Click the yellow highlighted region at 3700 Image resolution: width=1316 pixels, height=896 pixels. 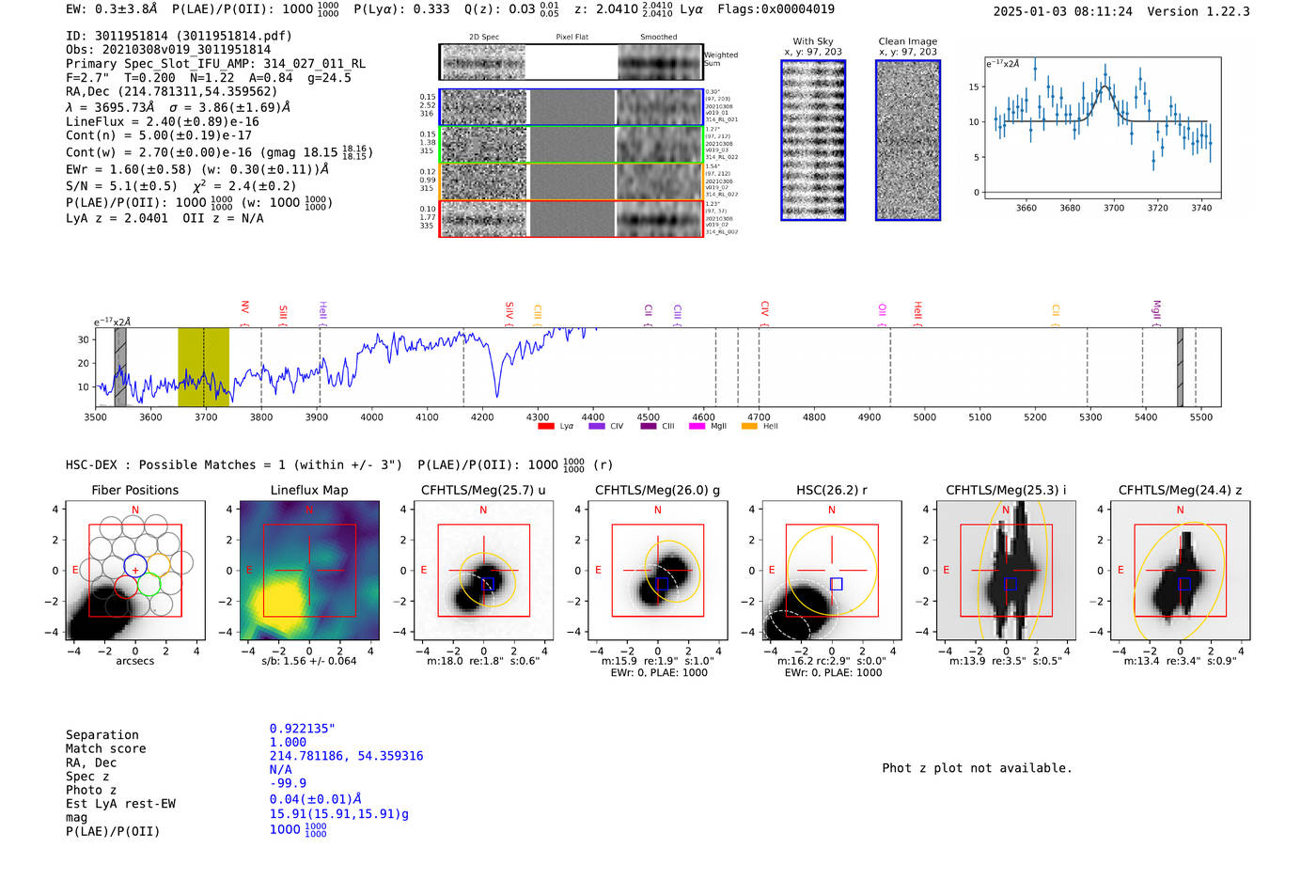point(203,367)
